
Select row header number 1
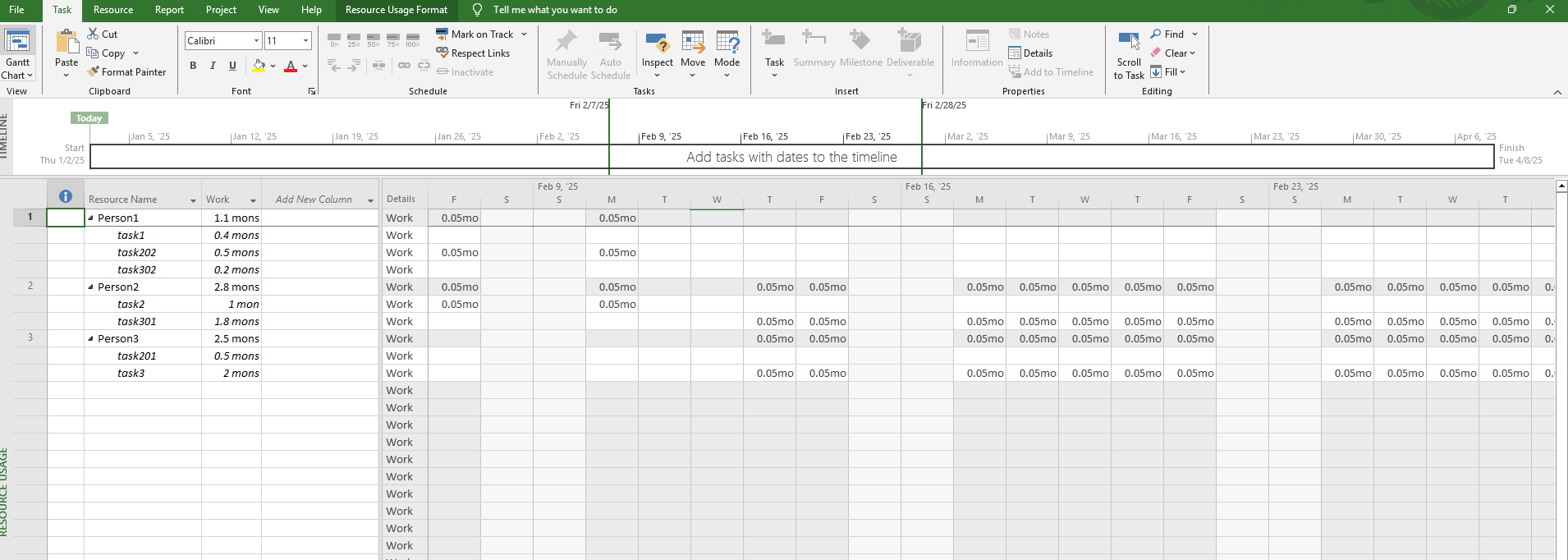30,218
